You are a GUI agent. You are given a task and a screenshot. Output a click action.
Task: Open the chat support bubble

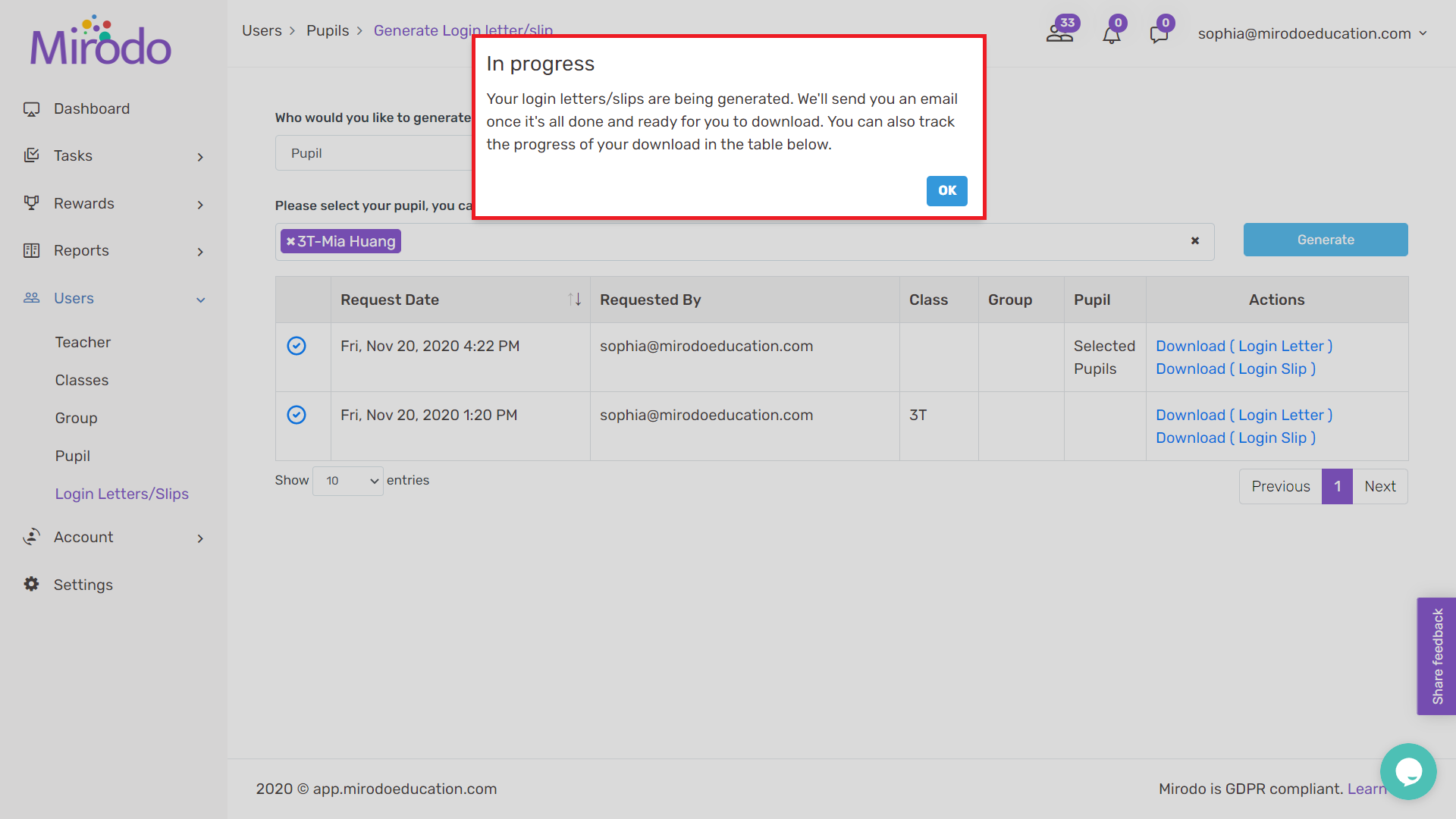coord(1408,771)
